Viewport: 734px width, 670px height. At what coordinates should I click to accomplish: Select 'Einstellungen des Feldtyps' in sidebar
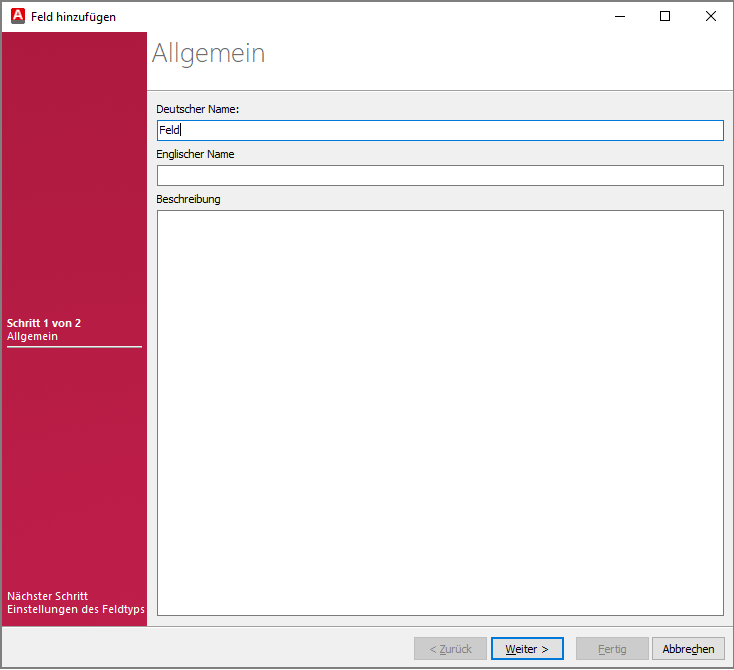pyautogui.click(x=76, y=609)
